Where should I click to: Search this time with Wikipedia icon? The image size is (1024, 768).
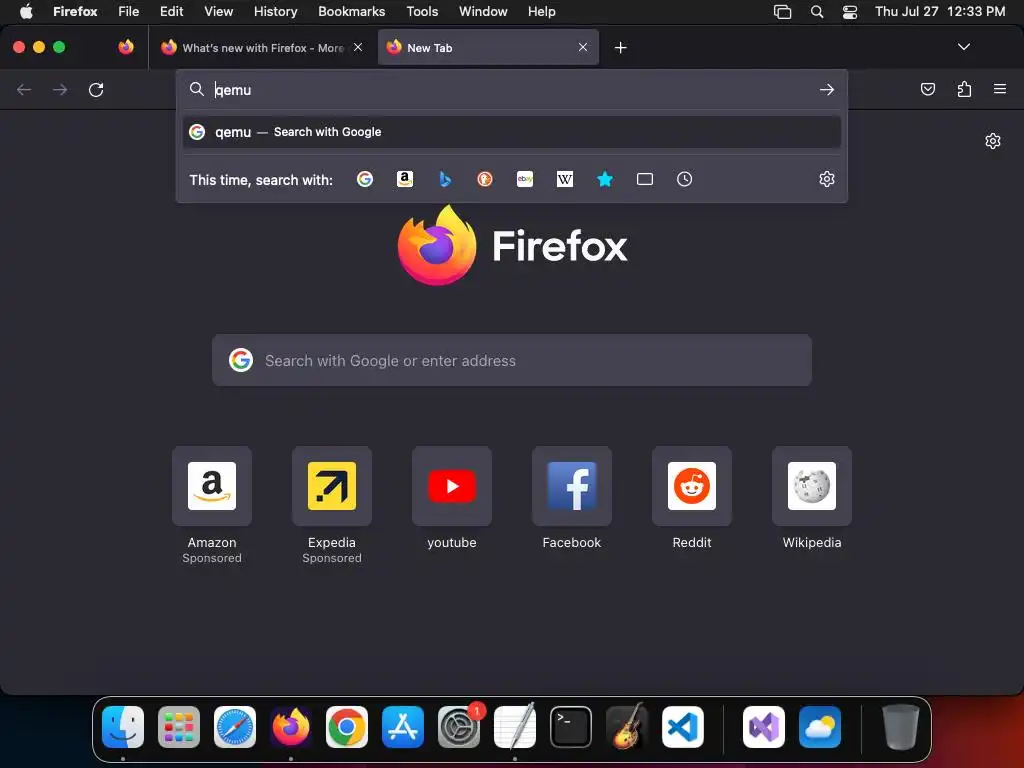tap(565, 179)
